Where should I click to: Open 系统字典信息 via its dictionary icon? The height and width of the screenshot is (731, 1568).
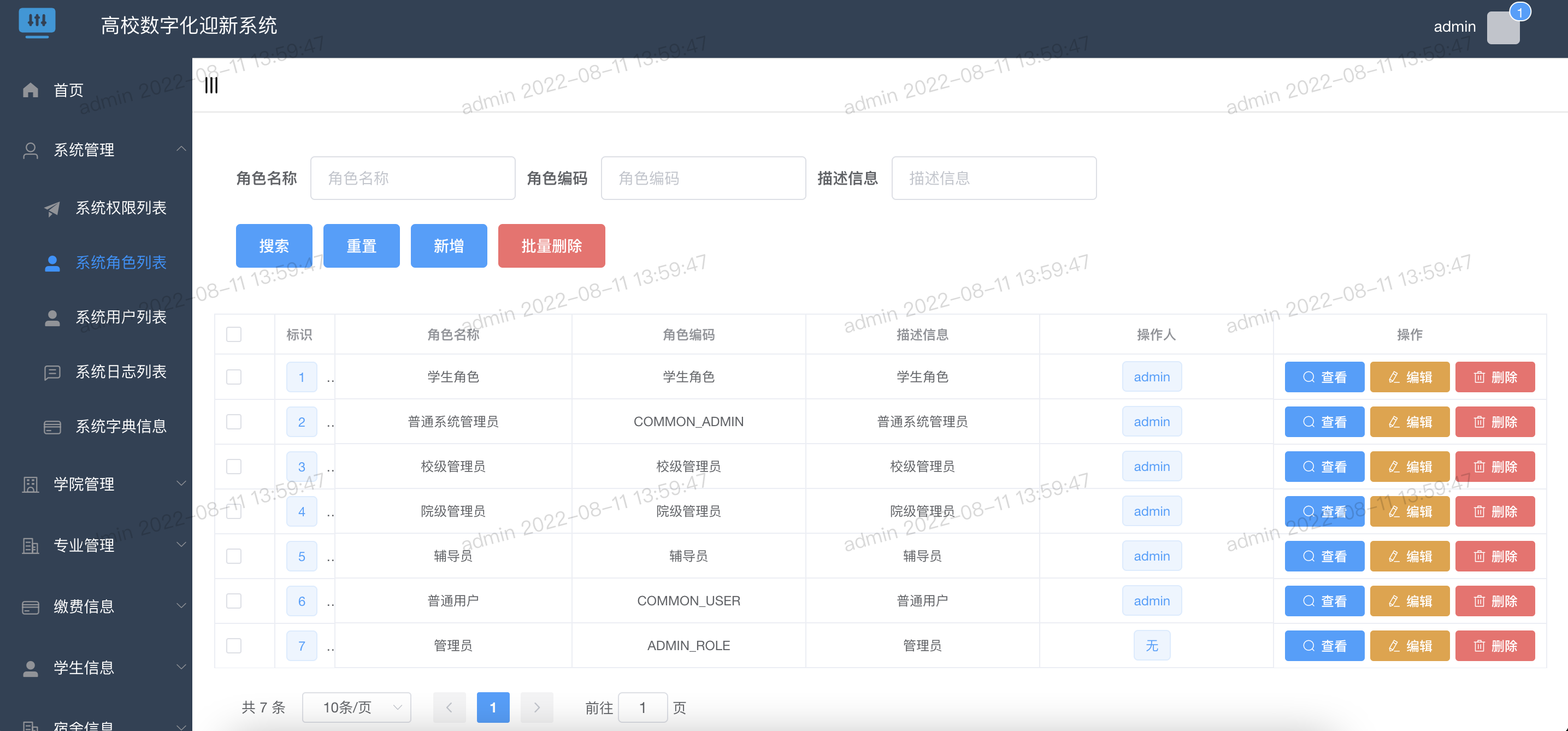52,427
